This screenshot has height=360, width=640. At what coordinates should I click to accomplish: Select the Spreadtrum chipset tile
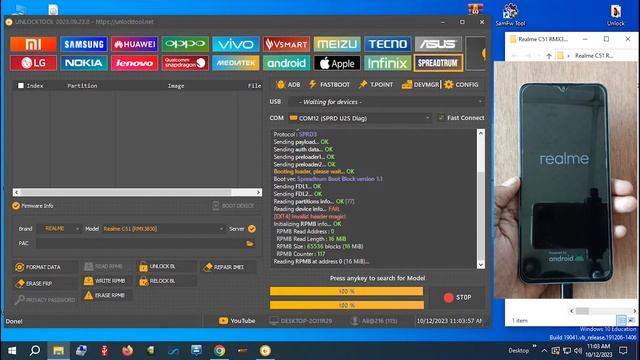click(x=438, y=63)
